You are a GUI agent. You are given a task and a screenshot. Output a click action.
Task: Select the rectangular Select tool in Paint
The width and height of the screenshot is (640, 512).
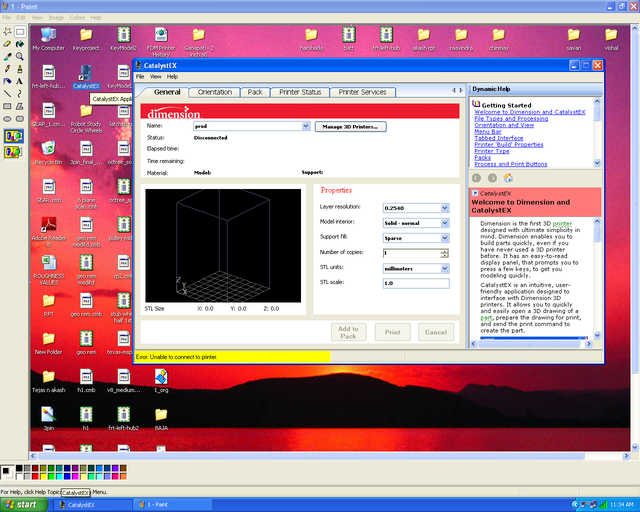[x=20, y=31]
